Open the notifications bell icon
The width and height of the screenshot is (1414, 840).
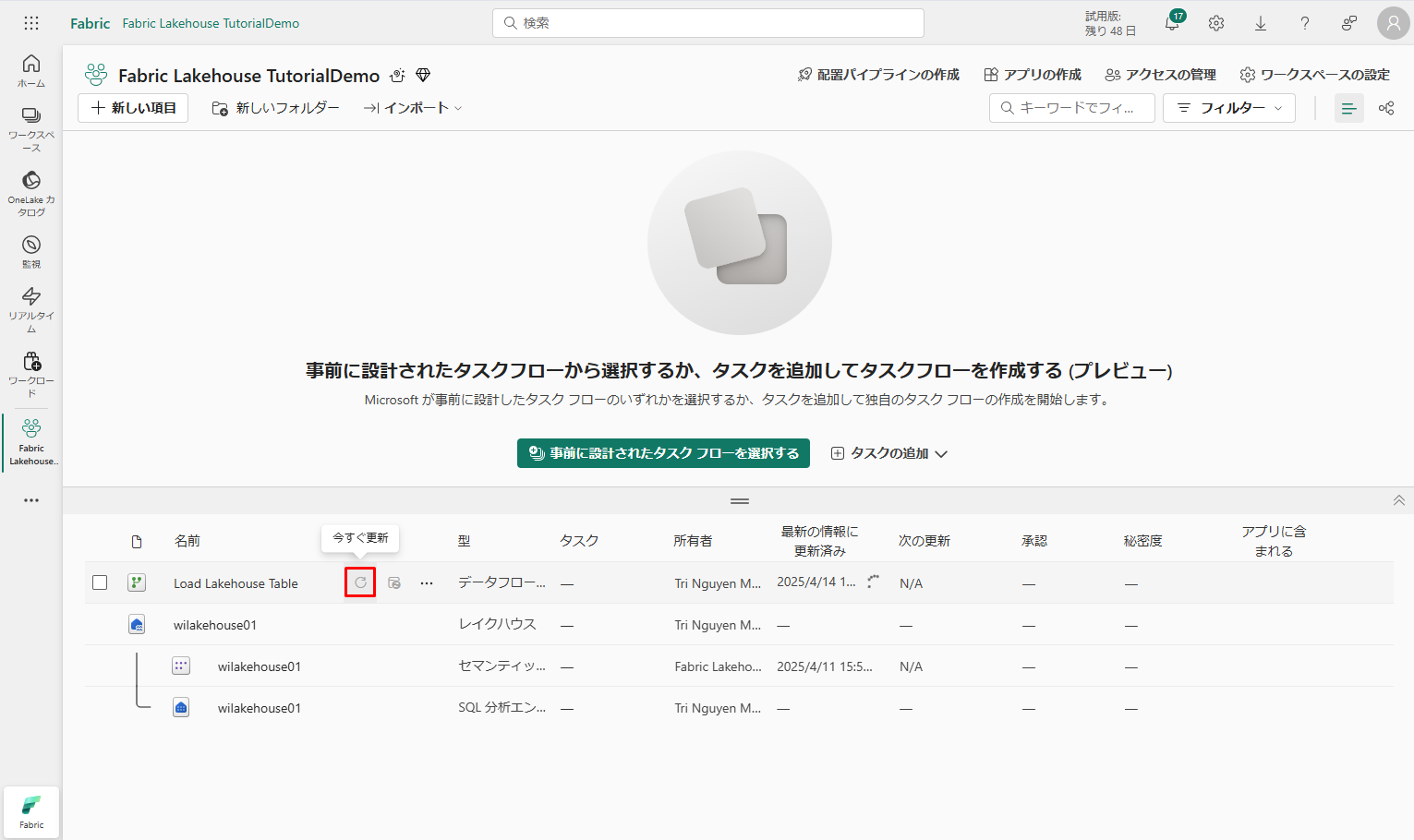(1172, 23)
